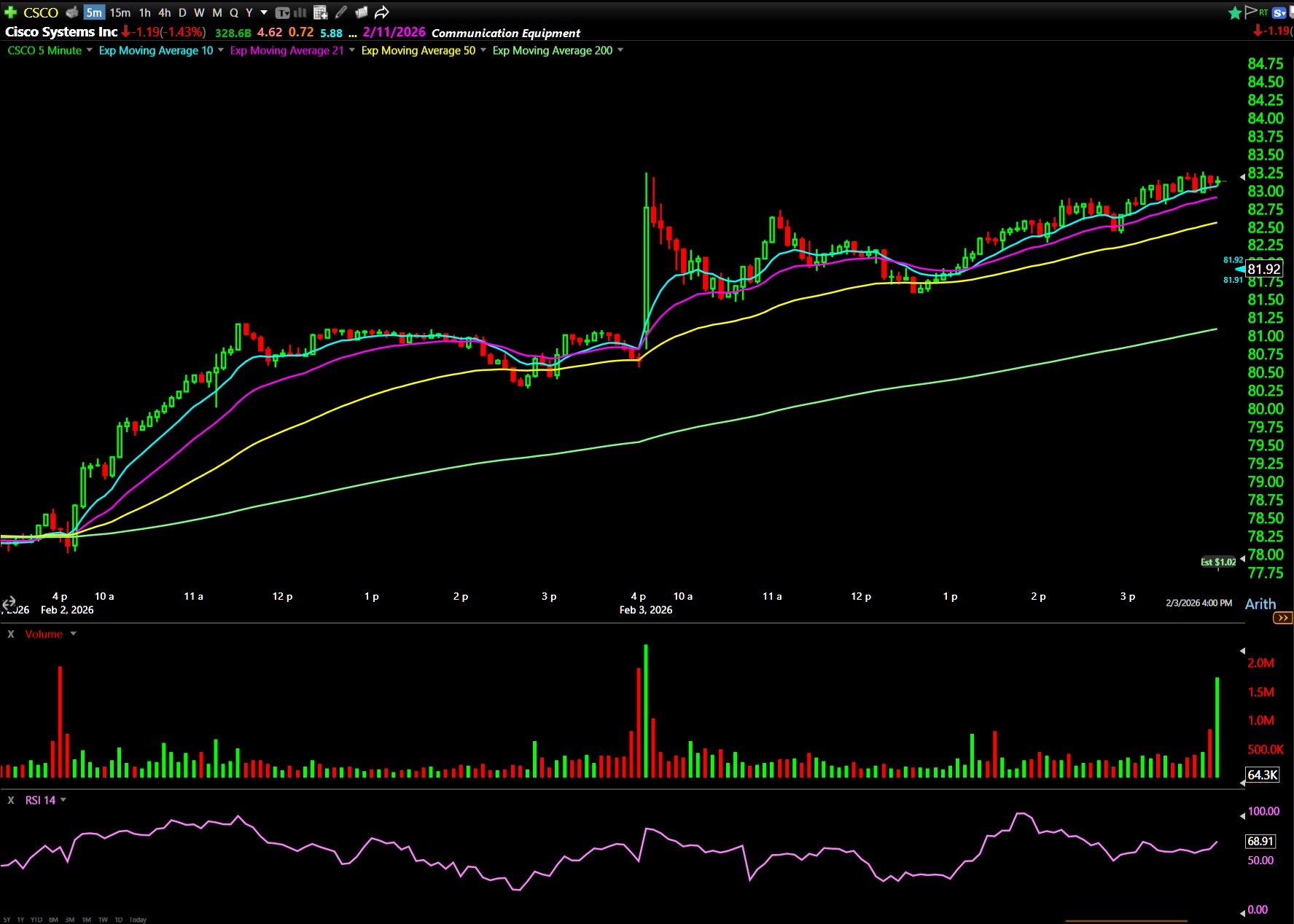Open the add-indicator grid icon
Viewport: 1294px width, 924px height.
tap(320, 12)
